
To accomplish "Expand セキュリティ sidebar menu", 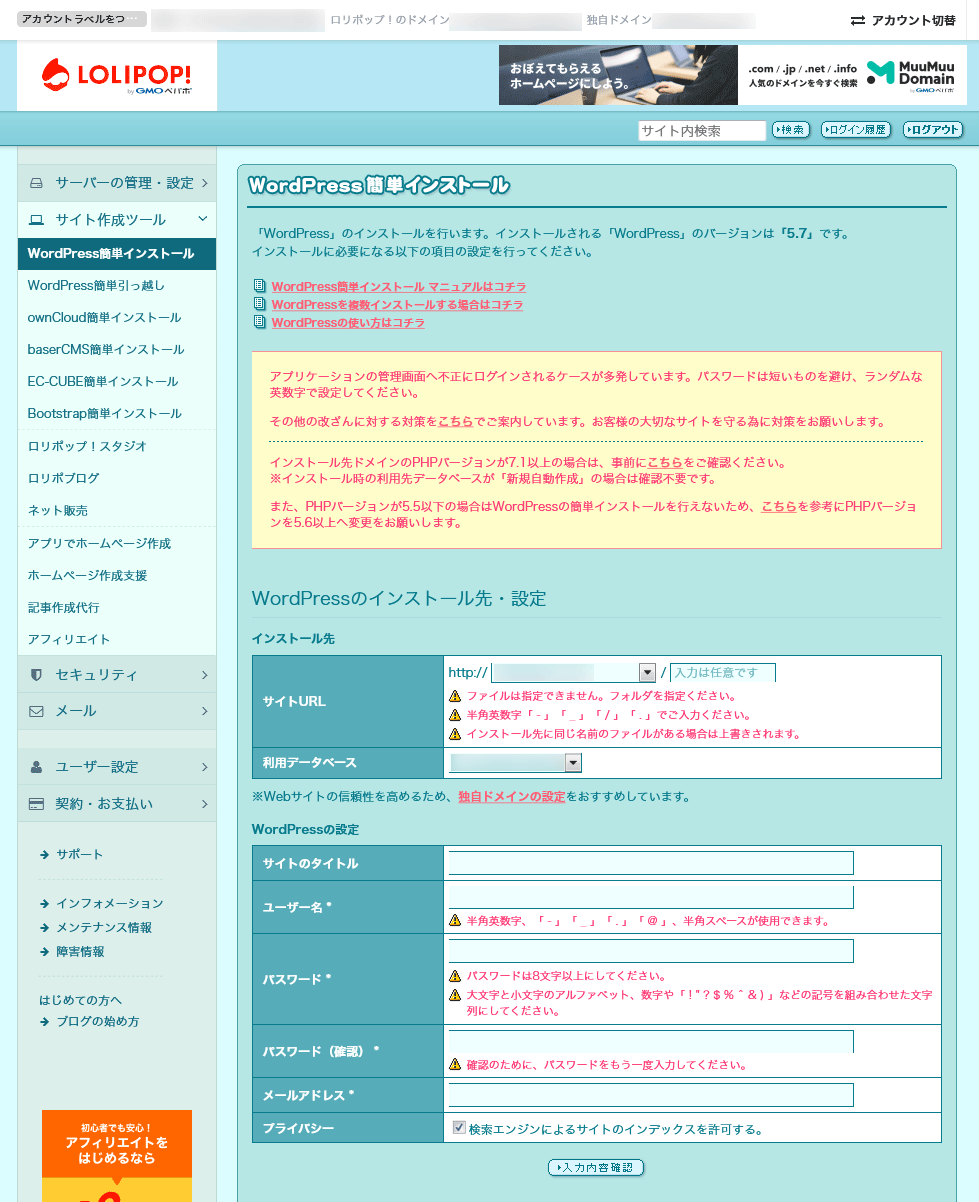I will pos(116,675).
